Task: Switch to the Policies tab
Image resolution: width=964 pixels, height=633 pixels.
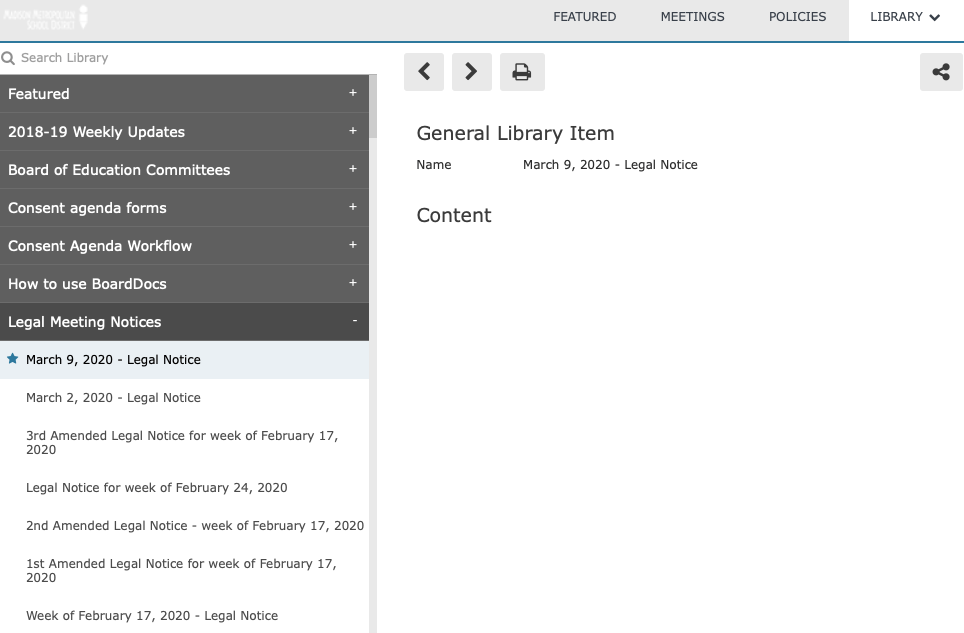Action: 797,17
